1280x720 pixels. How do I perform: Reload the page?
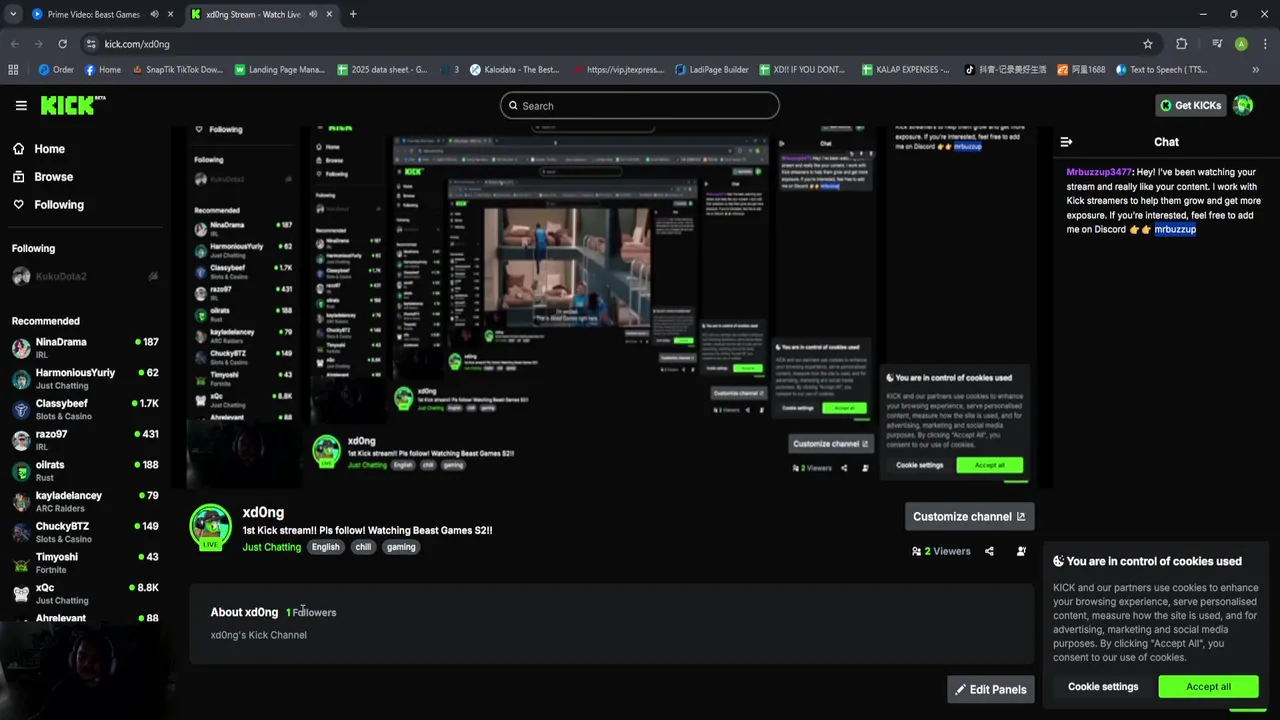pos(62,44)
